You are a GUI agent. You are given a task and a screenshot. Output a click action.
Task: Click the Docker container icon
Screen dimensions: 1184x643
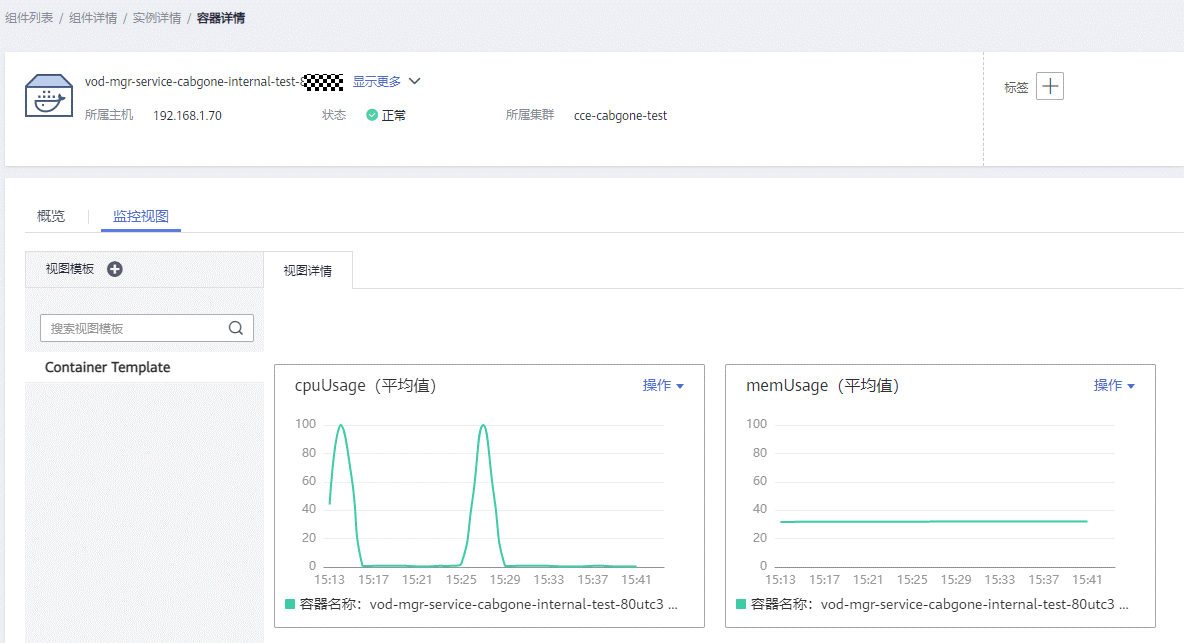(49, 96)
